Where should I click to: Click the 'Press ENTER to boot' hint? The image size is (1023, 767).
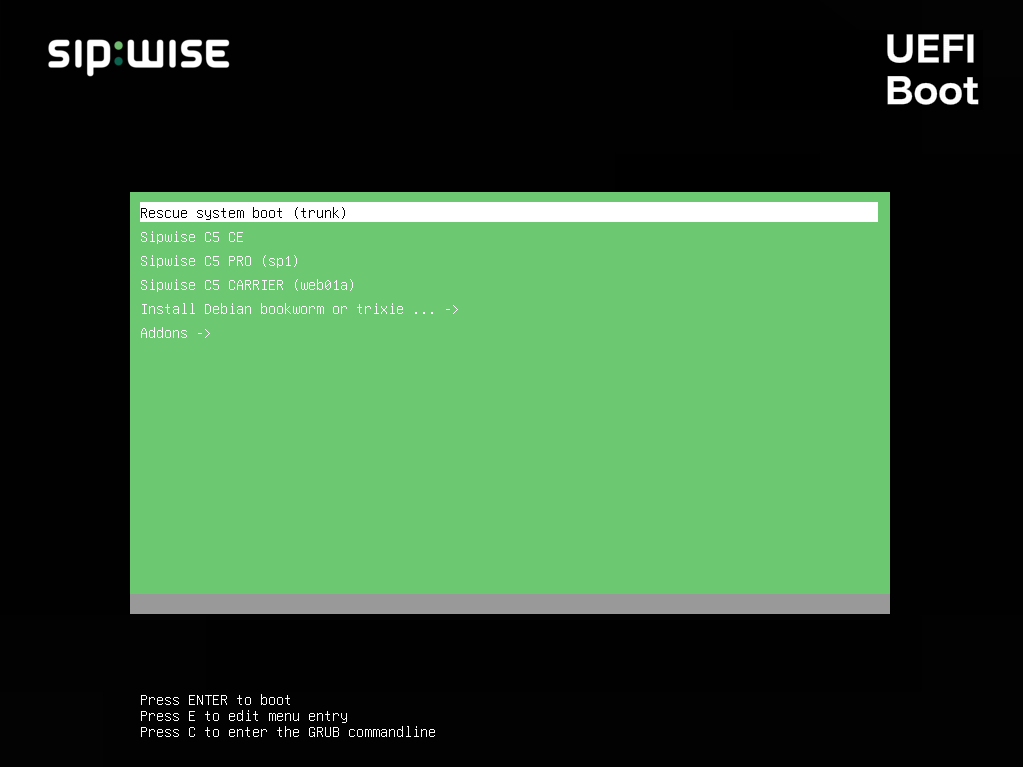[x=215, y=700]
